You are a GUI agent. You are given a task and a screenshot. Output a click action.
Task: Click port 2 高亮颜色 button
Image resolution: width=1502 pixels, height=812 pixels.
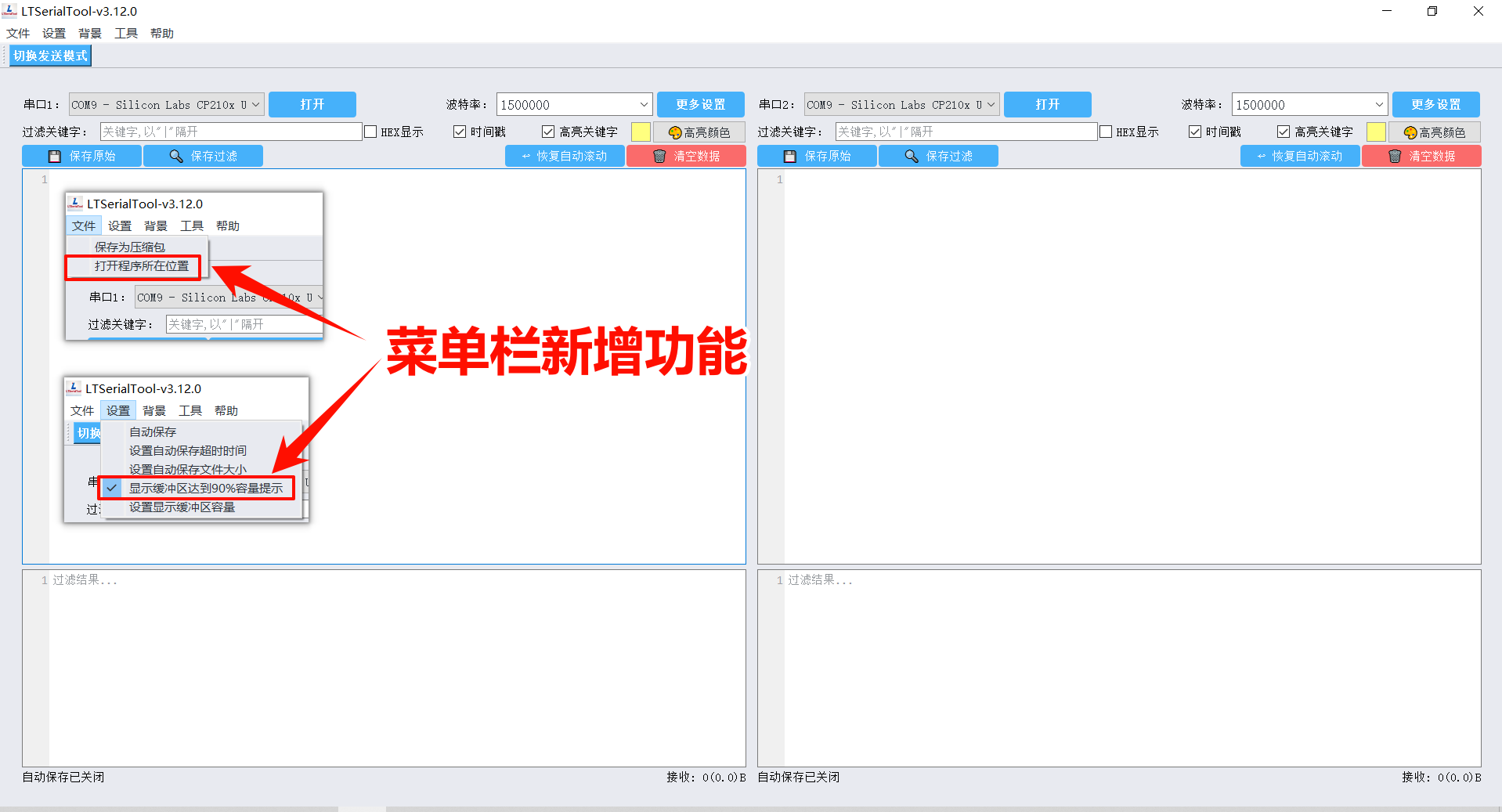1435,132
